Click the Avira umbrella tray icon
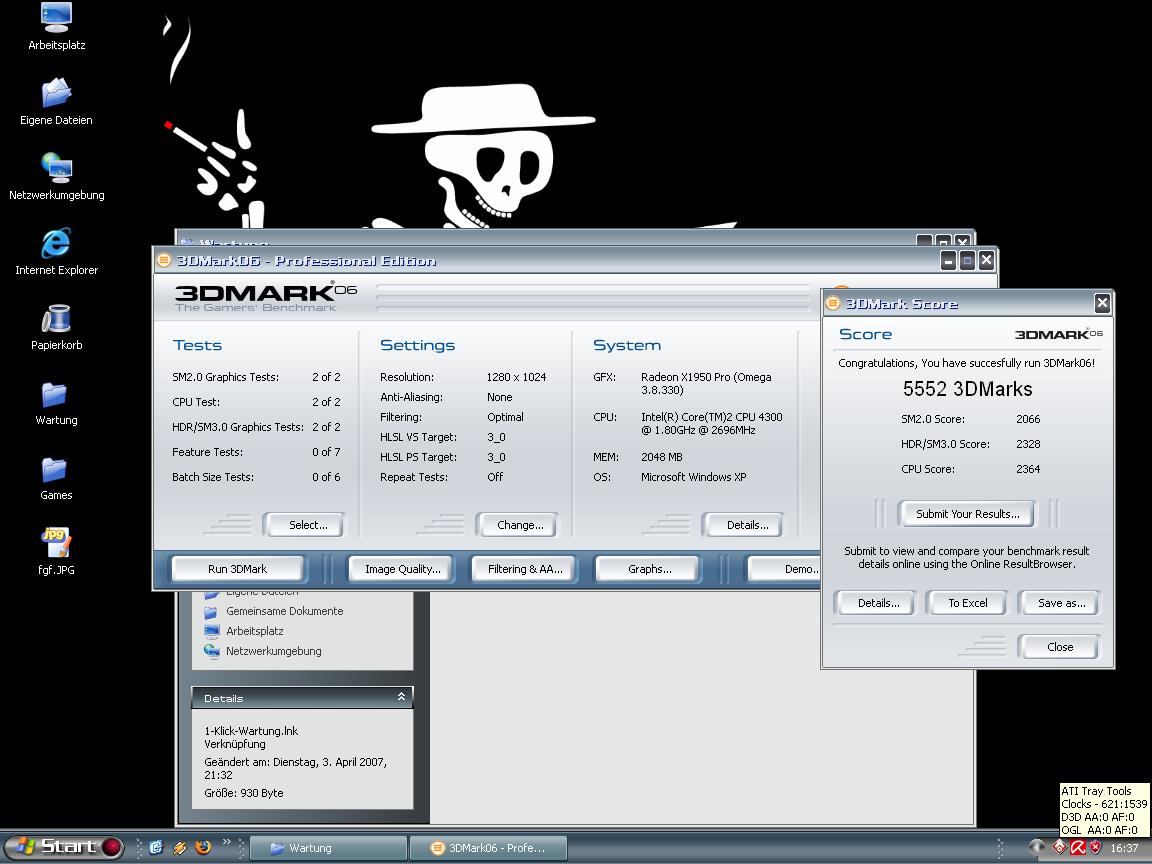Image resolution: width=1152 pixels, height=864 pixels. pyautogui.click(x=1077, y=847)
